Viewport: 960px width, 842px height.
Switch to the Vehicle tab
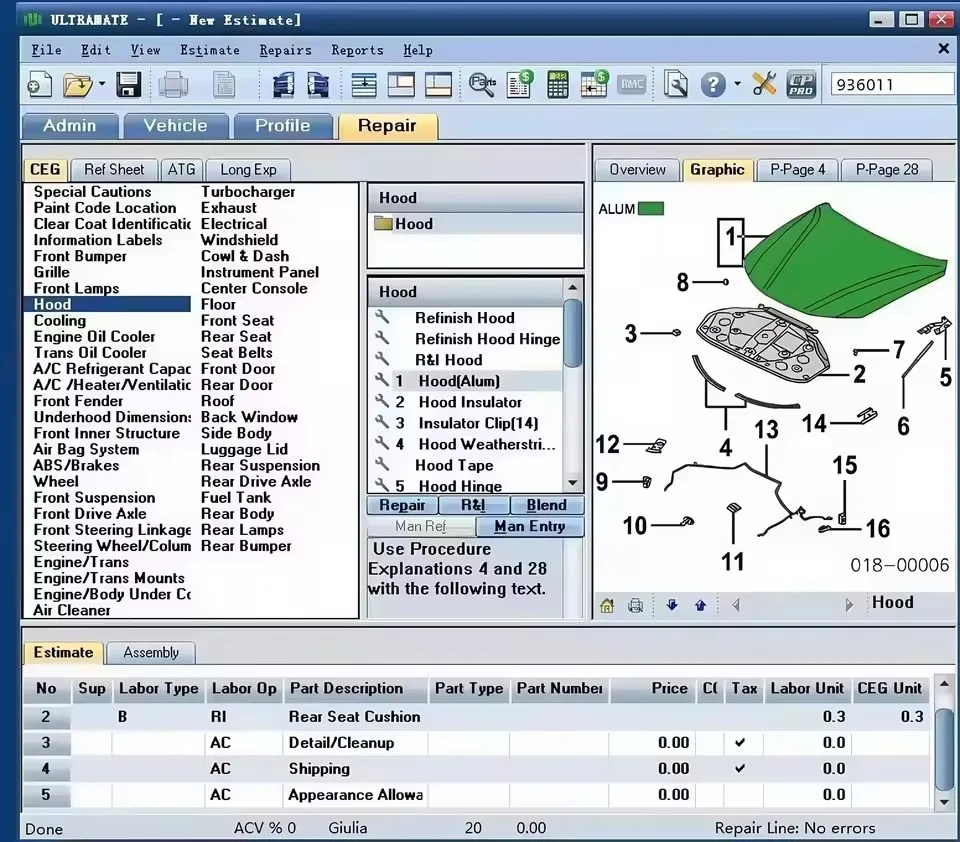pos(175,126)
